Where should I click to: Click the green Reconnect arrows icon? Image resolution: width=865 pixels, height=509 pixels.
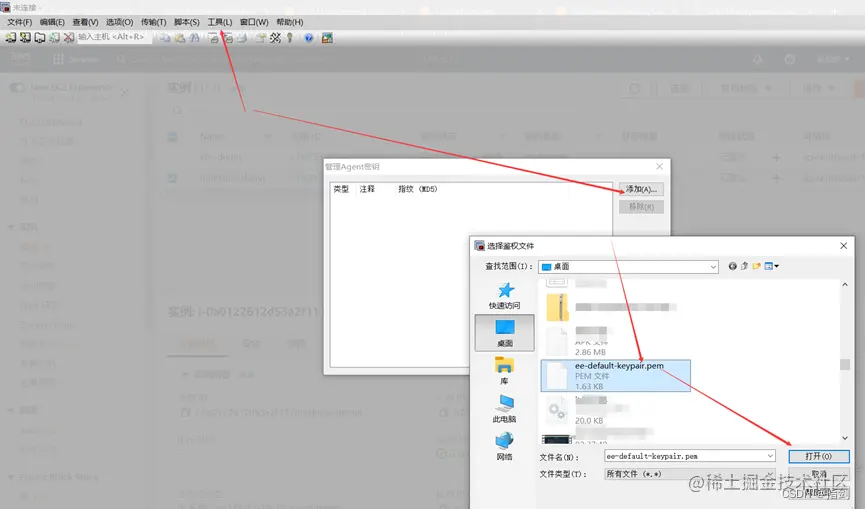coord(54,37)
